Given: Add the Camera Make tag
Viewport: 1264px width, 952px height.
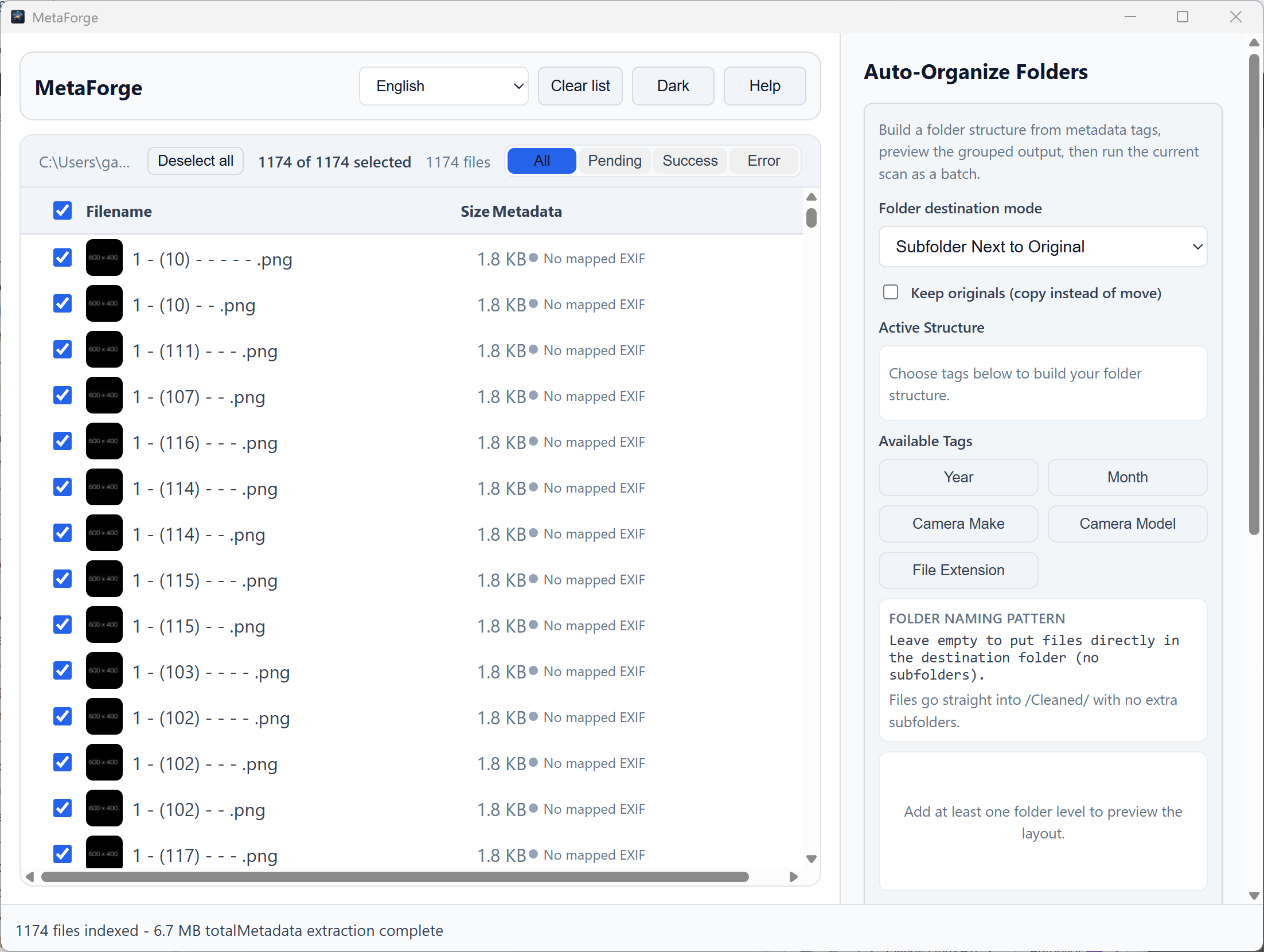Looking at the screenshot, I should 958,524.
